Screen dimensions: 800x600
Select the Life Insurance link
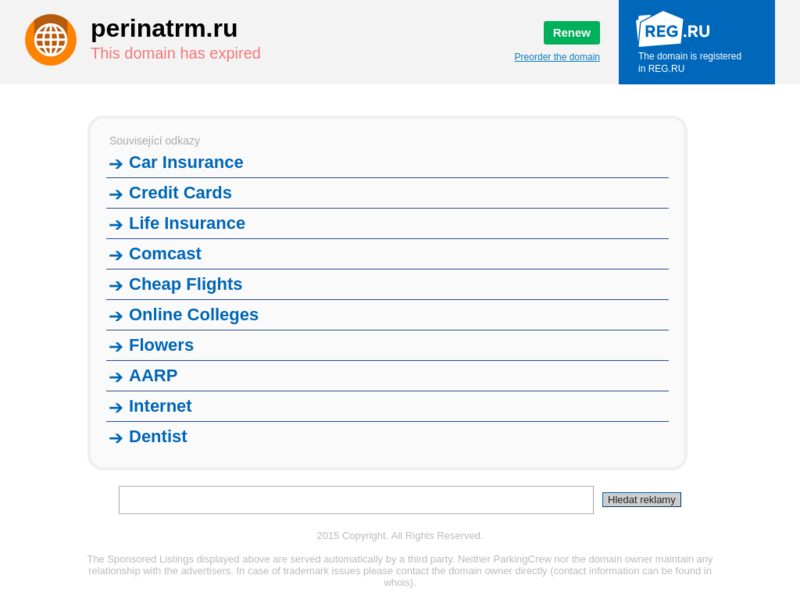point(187,223)
